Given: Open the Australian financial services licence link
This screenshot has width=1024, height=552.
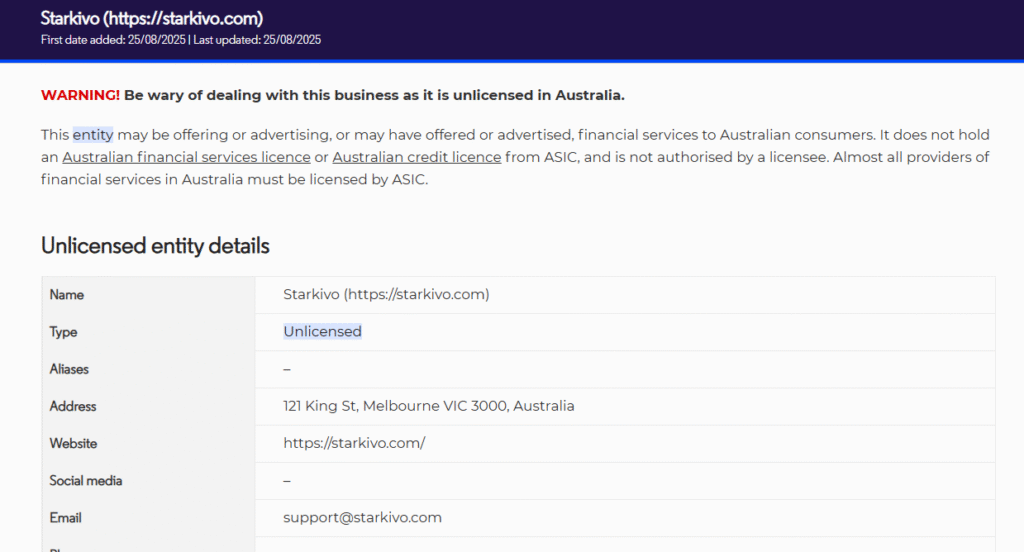Looking at the screenshot, I should click(186, 157).
